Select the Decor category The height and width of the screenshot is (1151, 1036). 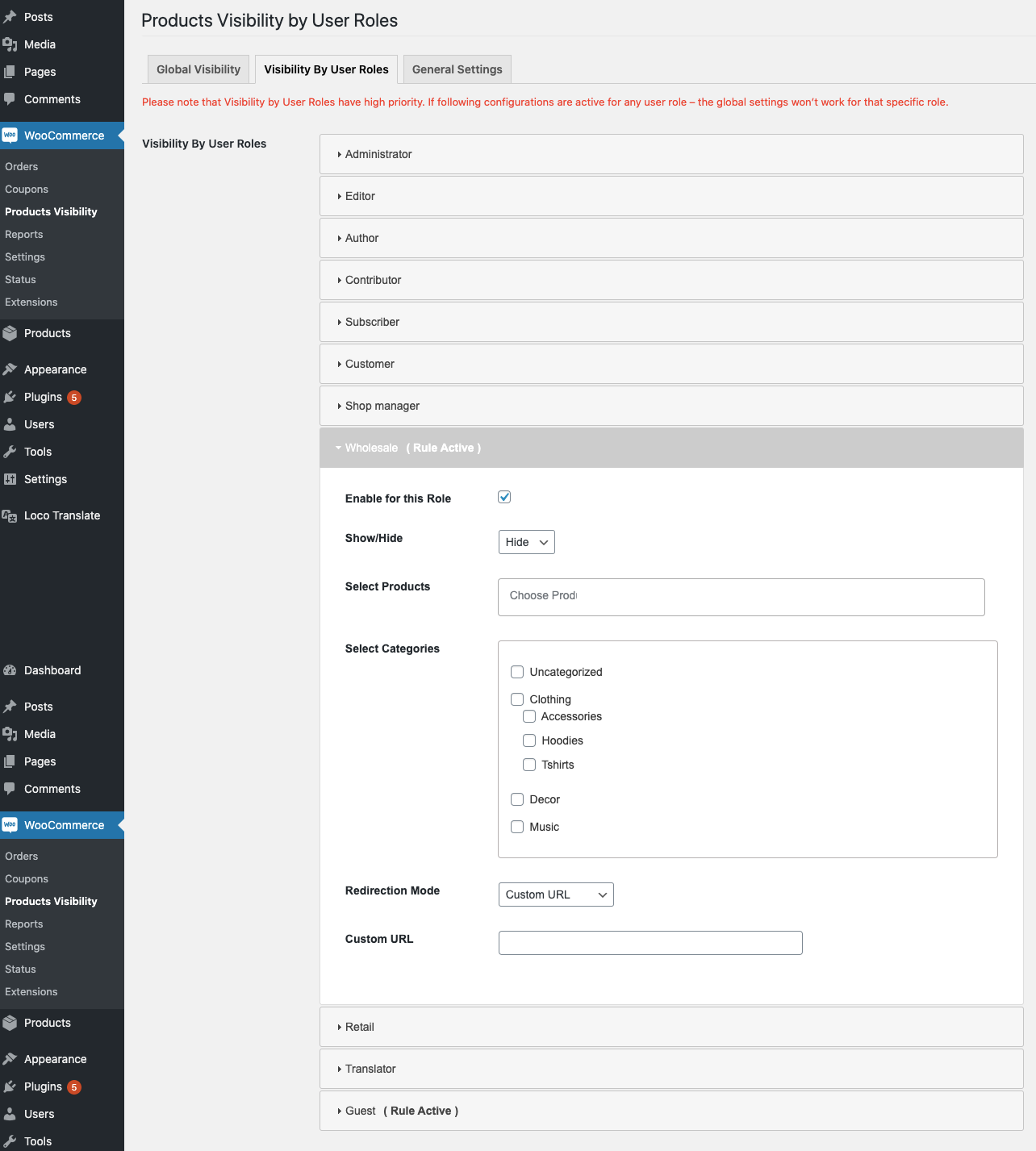[517, 799]
